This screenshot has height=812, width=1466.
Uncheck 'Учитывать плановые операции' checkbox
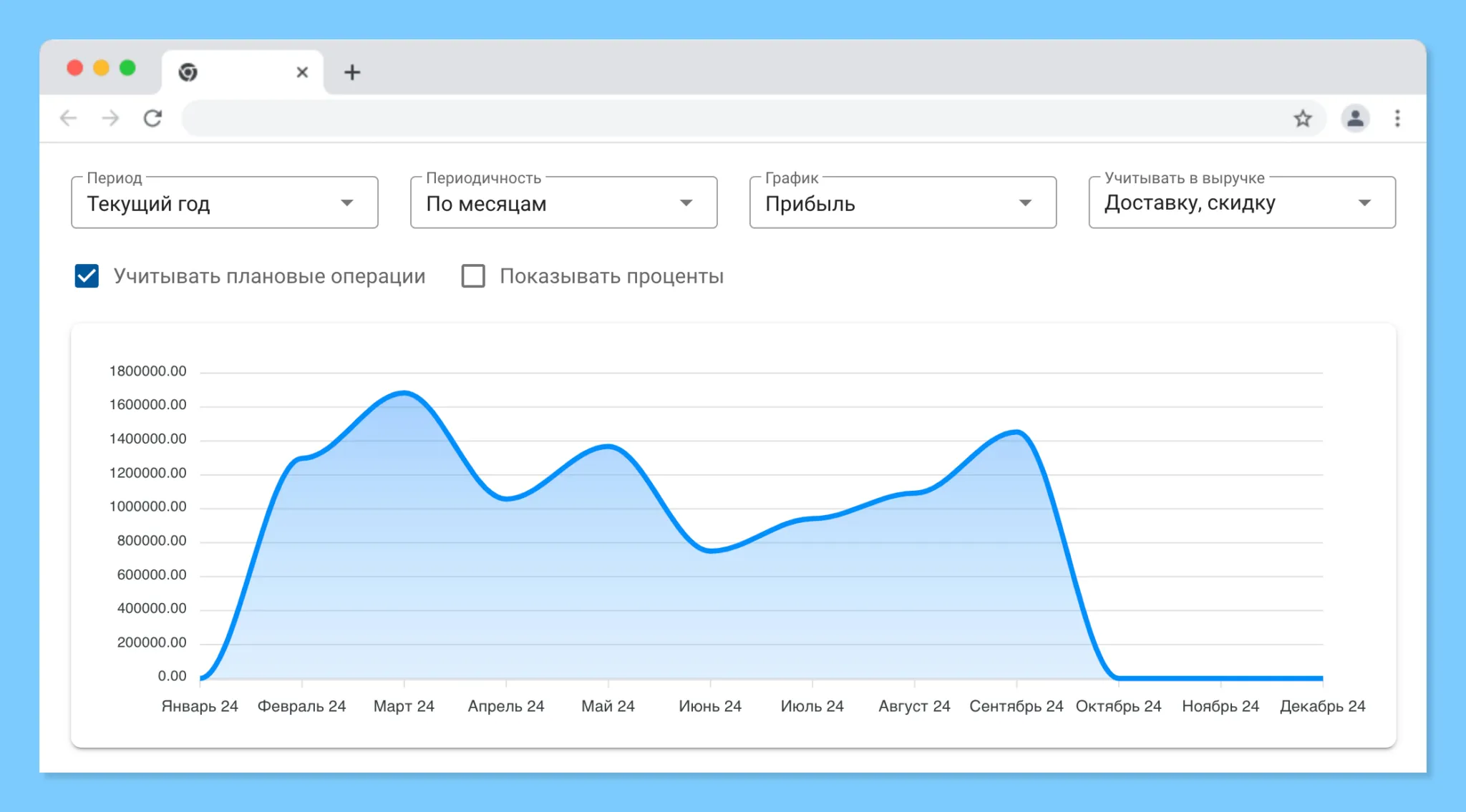click(87, 276)
